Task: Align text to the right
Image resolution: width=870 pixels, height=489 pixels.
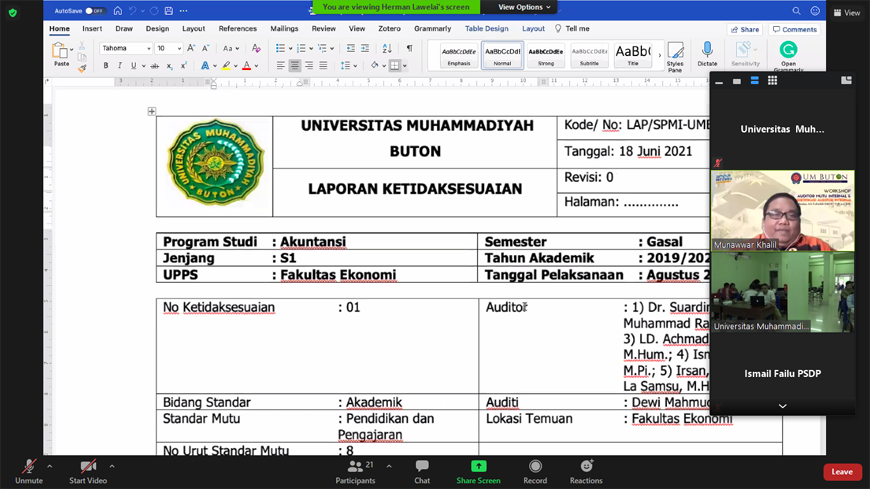Action: click(309, 65)
